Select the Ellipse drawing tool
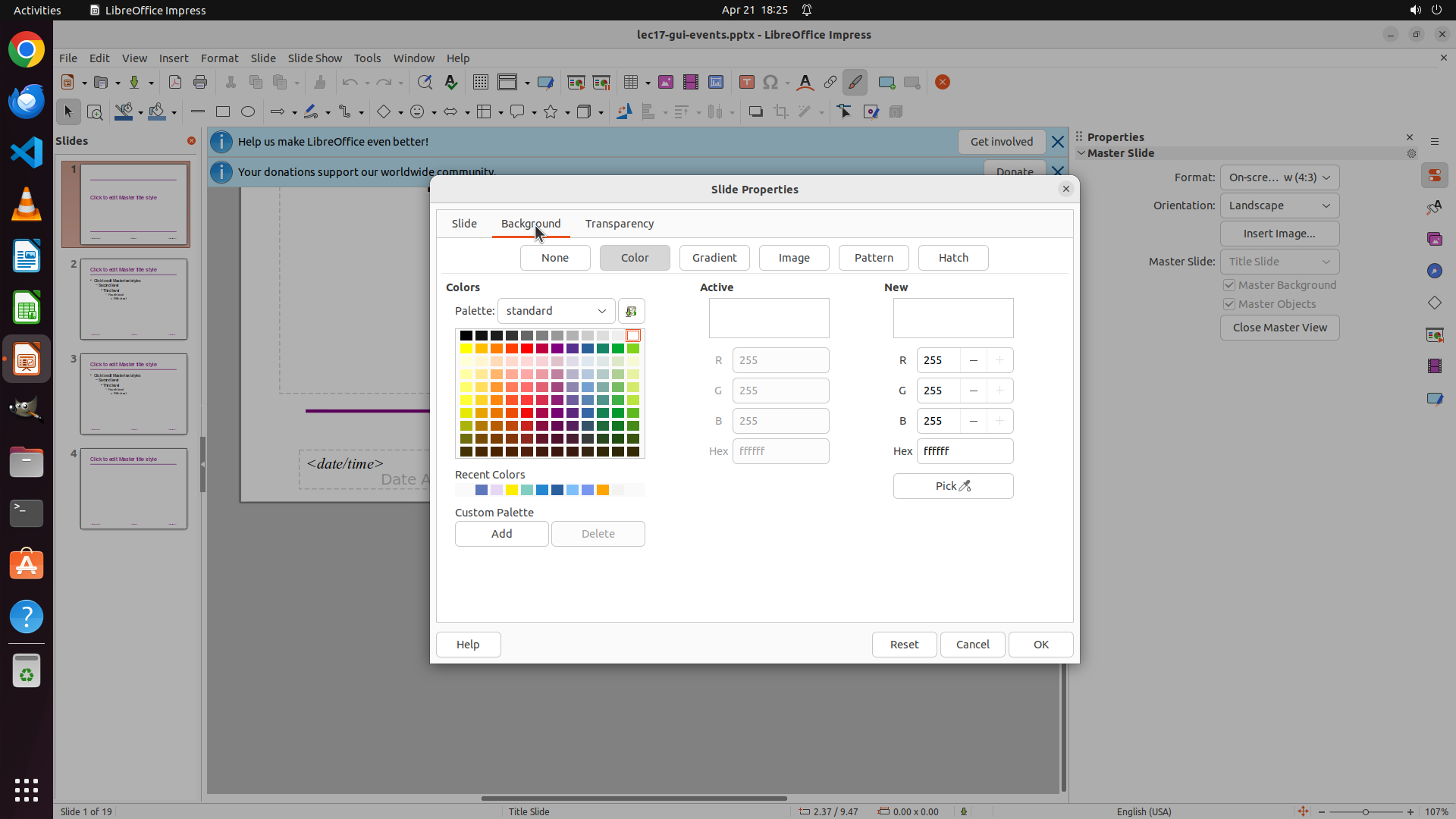Viewport: 1456px width, 819px height. click(x=248, y=112)
